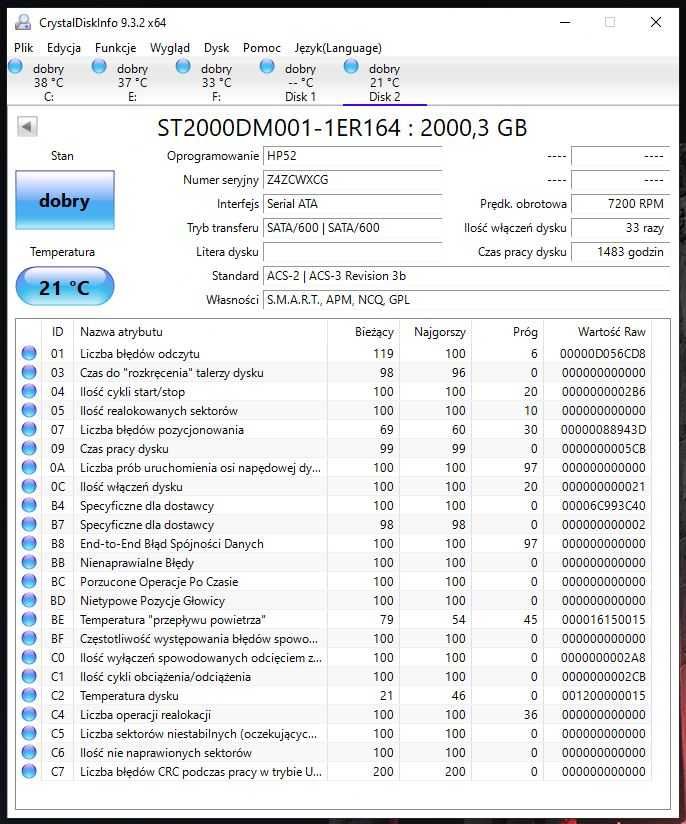Click the 'Najgorszy' column header
Screen dimensions: 686x824
coord(435,332)
